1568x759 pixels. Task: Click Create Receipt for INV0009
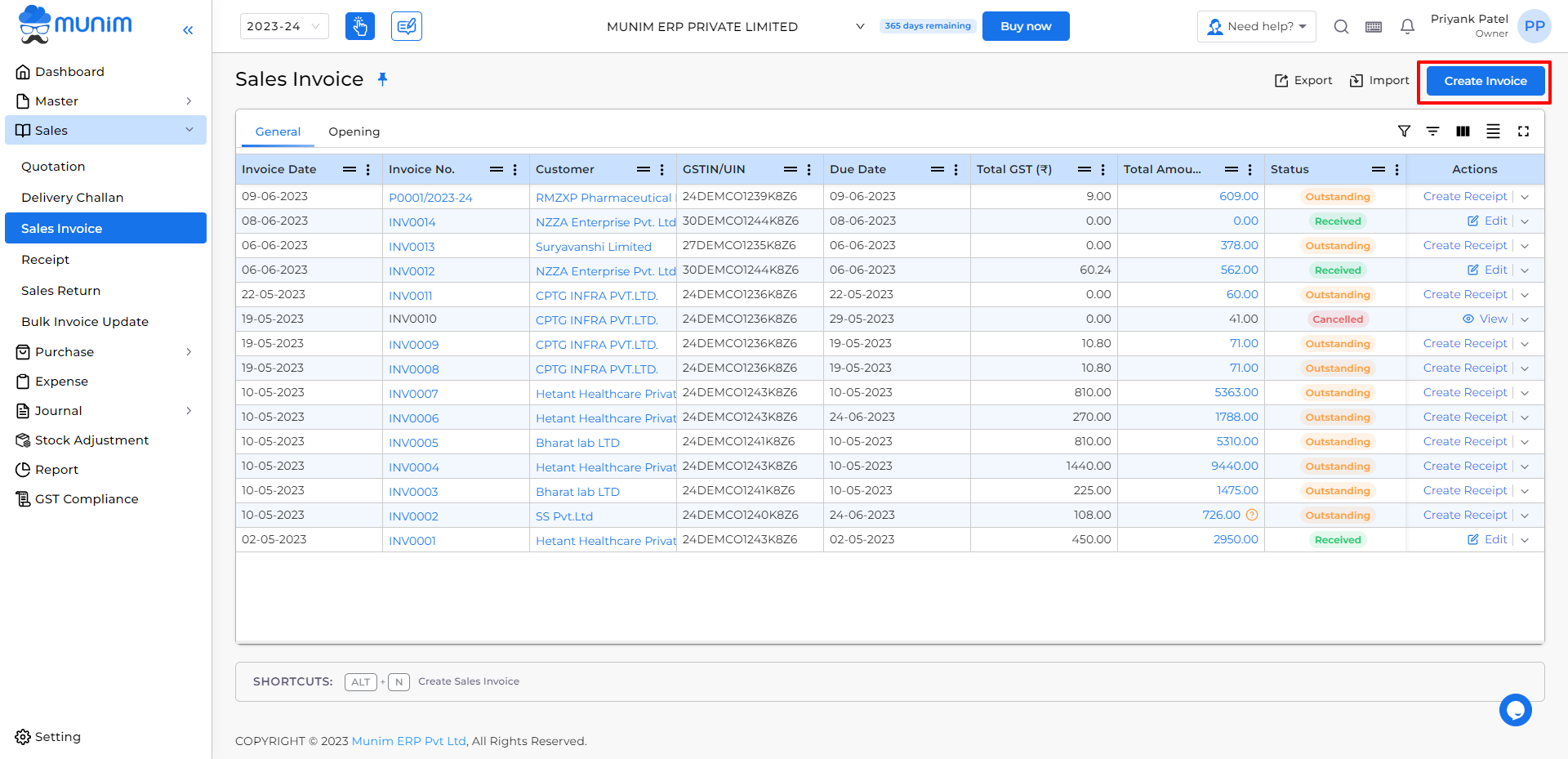pos(1465,343)
